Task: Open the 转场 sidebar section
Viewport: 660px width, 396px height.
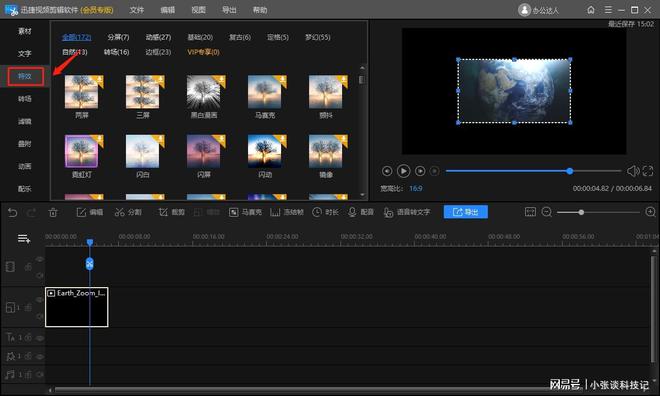Action: [x=24, y=98]
